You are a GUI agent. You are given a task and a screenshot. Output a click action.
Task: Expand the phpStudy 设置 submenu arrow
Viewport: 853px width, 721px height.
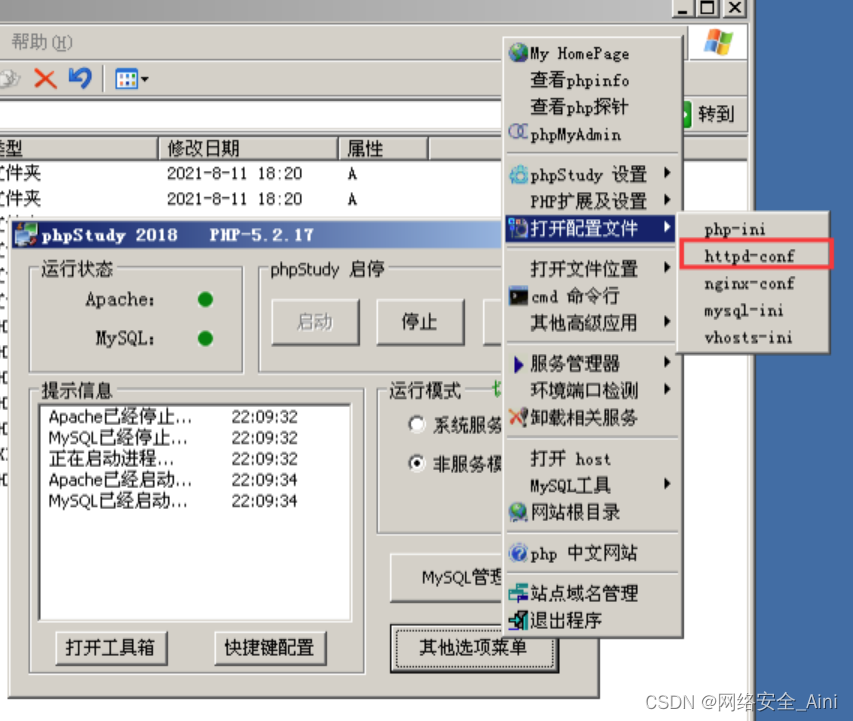[x=667, y=174]
